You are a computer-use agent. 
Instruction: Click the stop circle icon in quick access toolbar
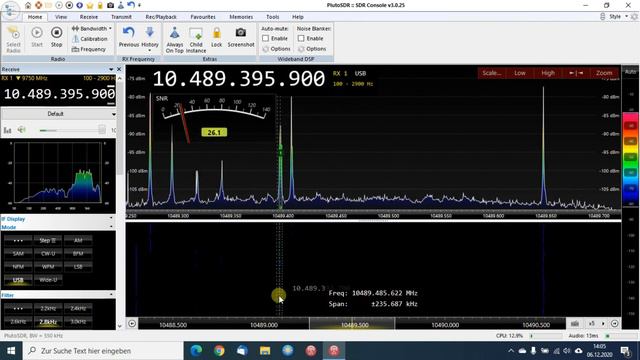(x=69, y=5)
